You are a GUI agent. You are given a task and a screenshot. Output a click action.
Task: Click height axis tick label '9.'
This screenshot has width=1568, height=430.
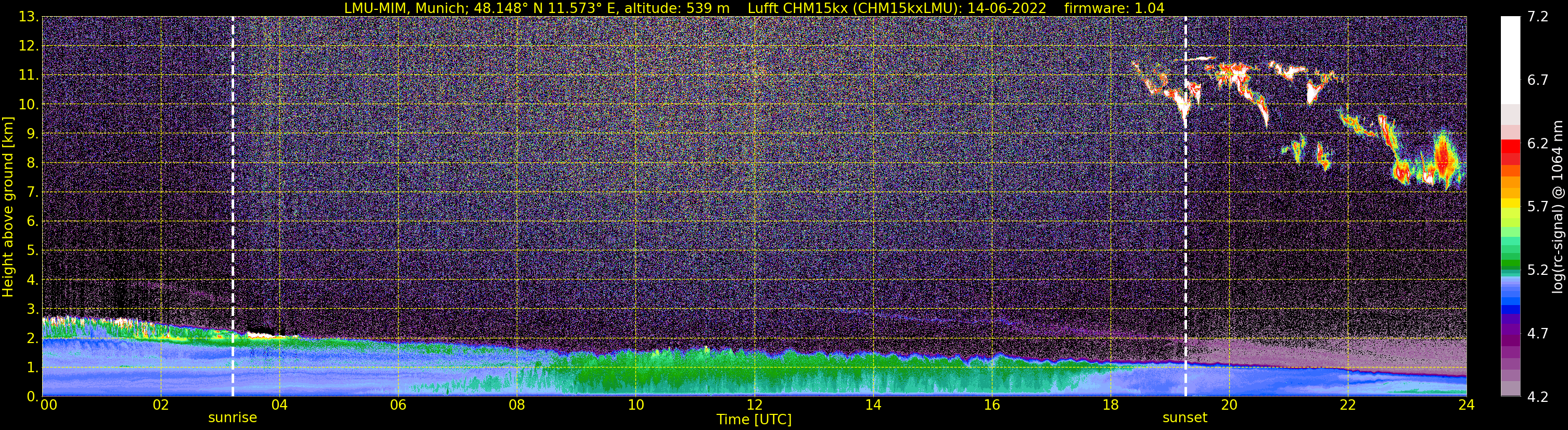coord(33,134)
